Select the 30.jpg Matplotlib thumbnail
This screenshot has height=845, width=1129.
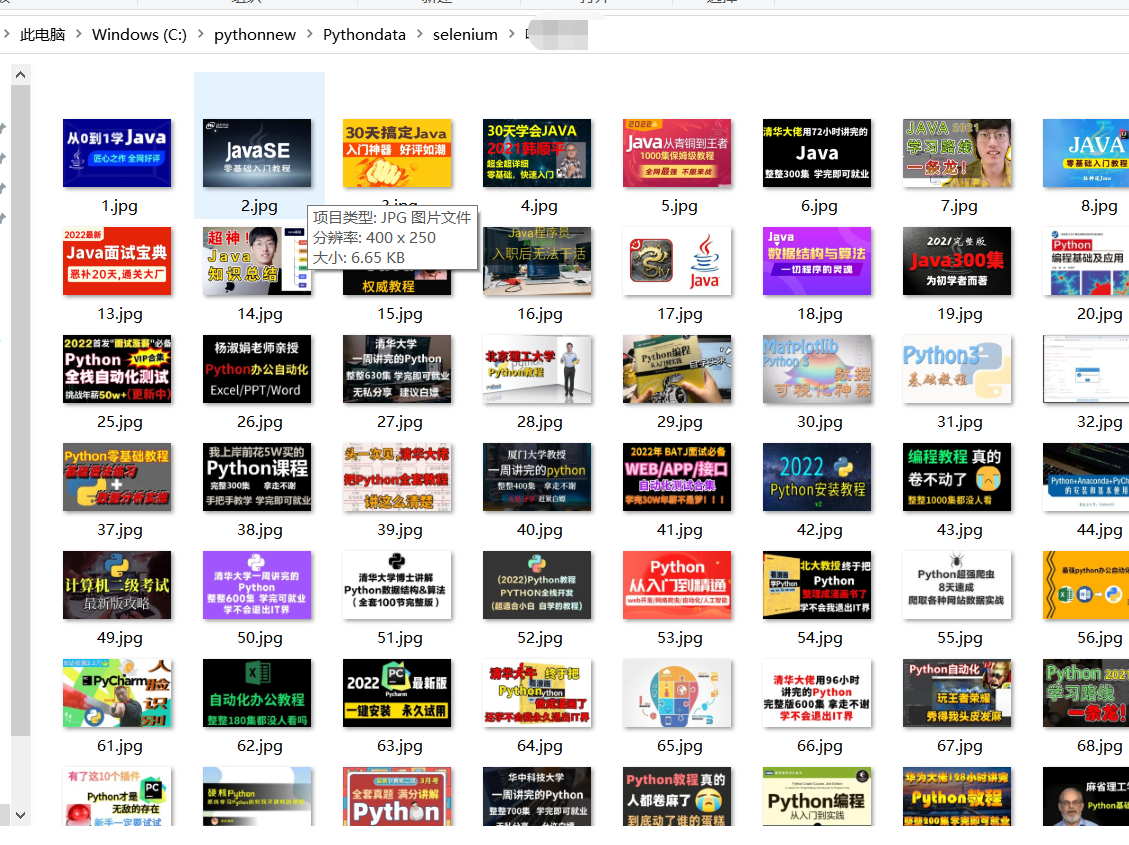click(x=817, y=369)
